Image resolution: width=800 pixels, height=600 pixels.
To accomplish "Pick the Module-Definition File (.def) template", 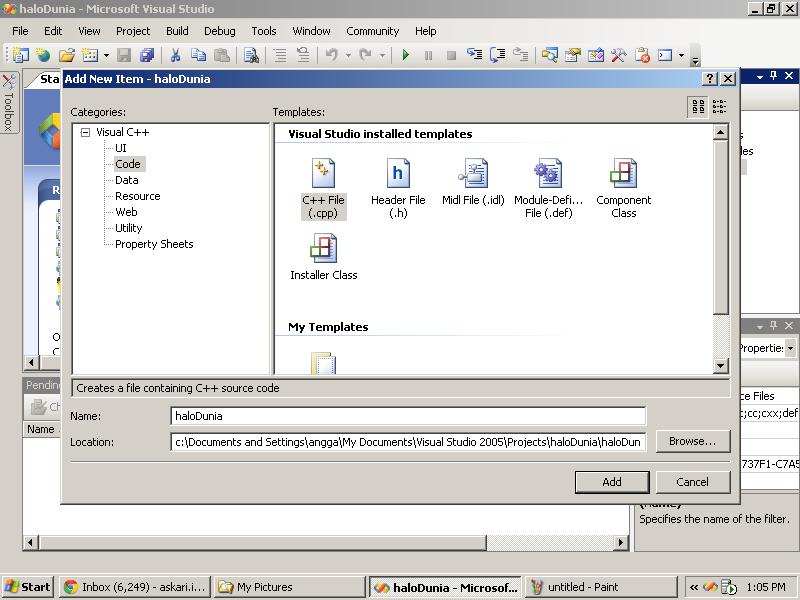I will click(548, 189).
